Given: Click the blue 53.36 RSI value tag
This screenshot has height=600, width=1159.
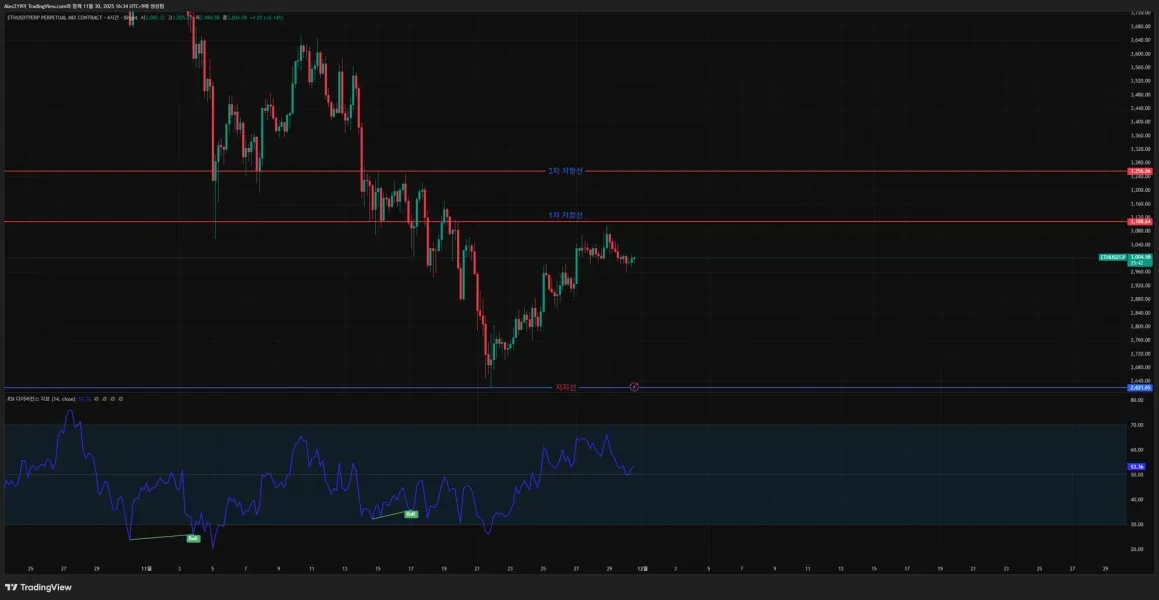Looking at the screenshot, I should [1137, 467].
